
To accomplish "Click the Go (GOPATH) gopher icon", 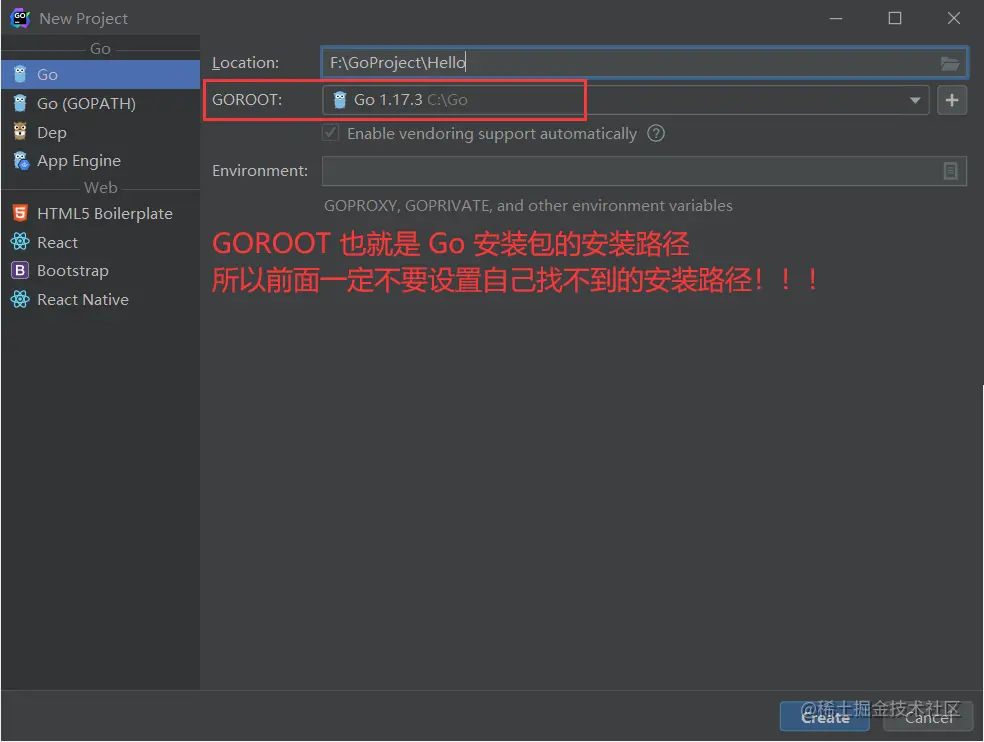I will (20, 103).
